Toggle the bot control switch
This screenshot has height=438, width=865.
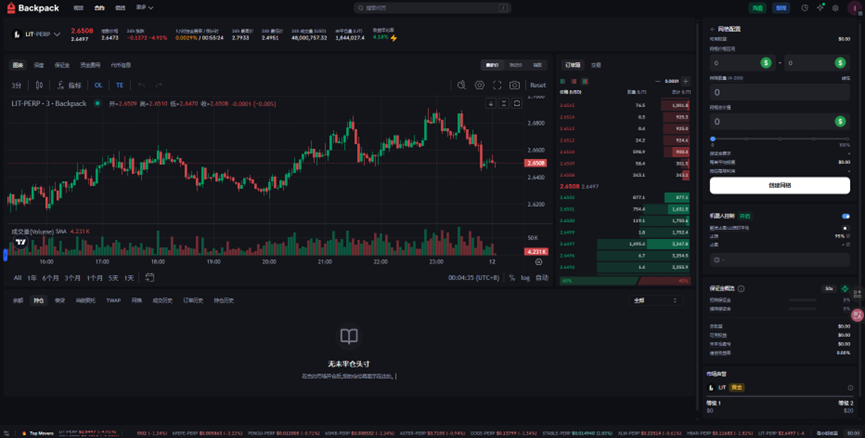846,216
